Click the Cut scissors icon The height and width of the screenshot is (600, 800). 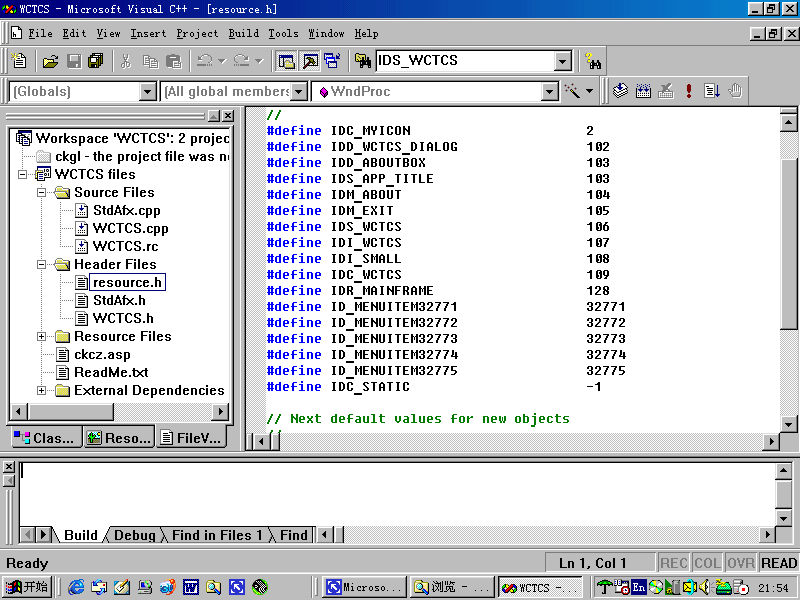[x=126, y=61]
